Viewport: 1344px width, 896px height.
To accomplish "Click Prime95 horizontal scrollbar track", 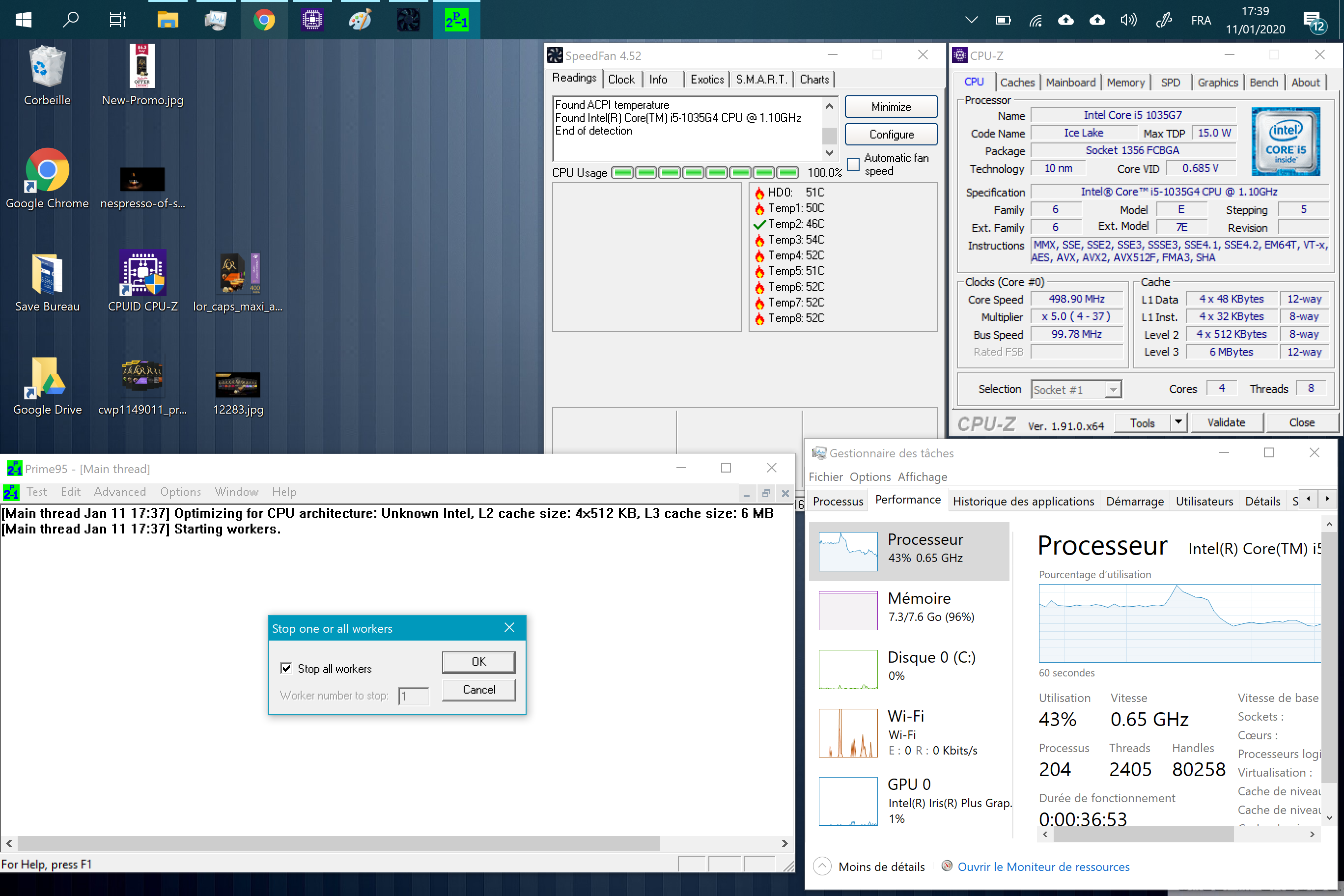I will [x=720, y=843].
